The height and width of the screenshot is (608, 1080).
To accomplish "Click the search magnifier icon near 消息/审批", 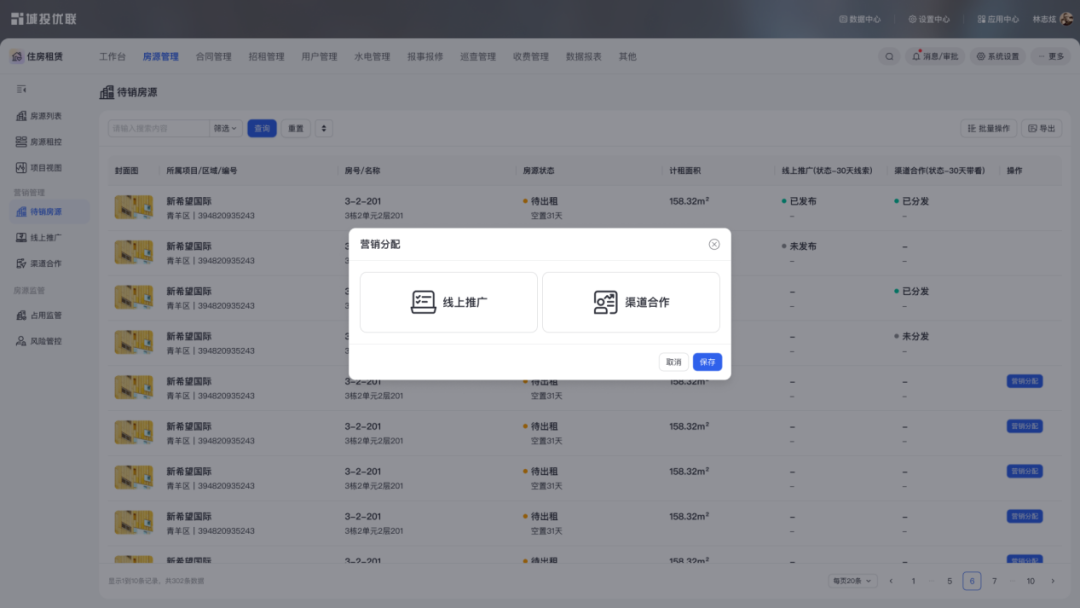I will (889, 56).
